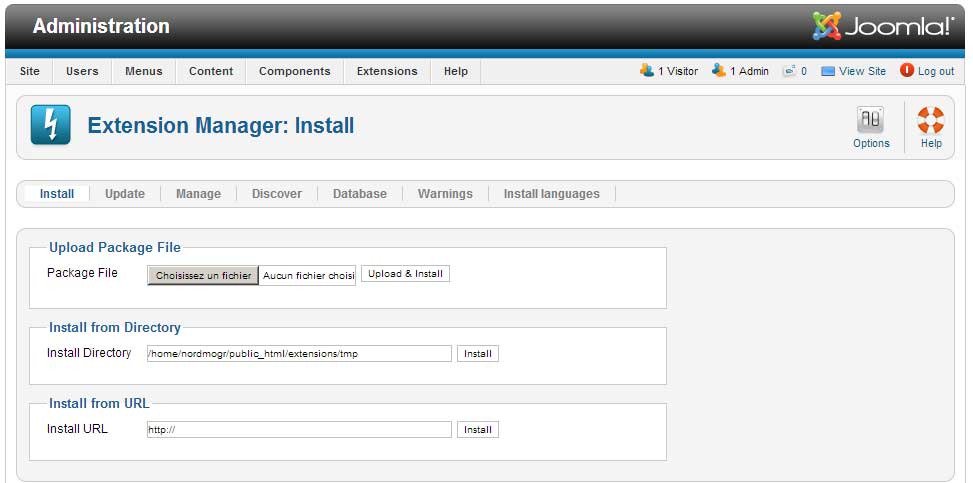
Task: Click the Install from URL legend
Action: point(99,403)
